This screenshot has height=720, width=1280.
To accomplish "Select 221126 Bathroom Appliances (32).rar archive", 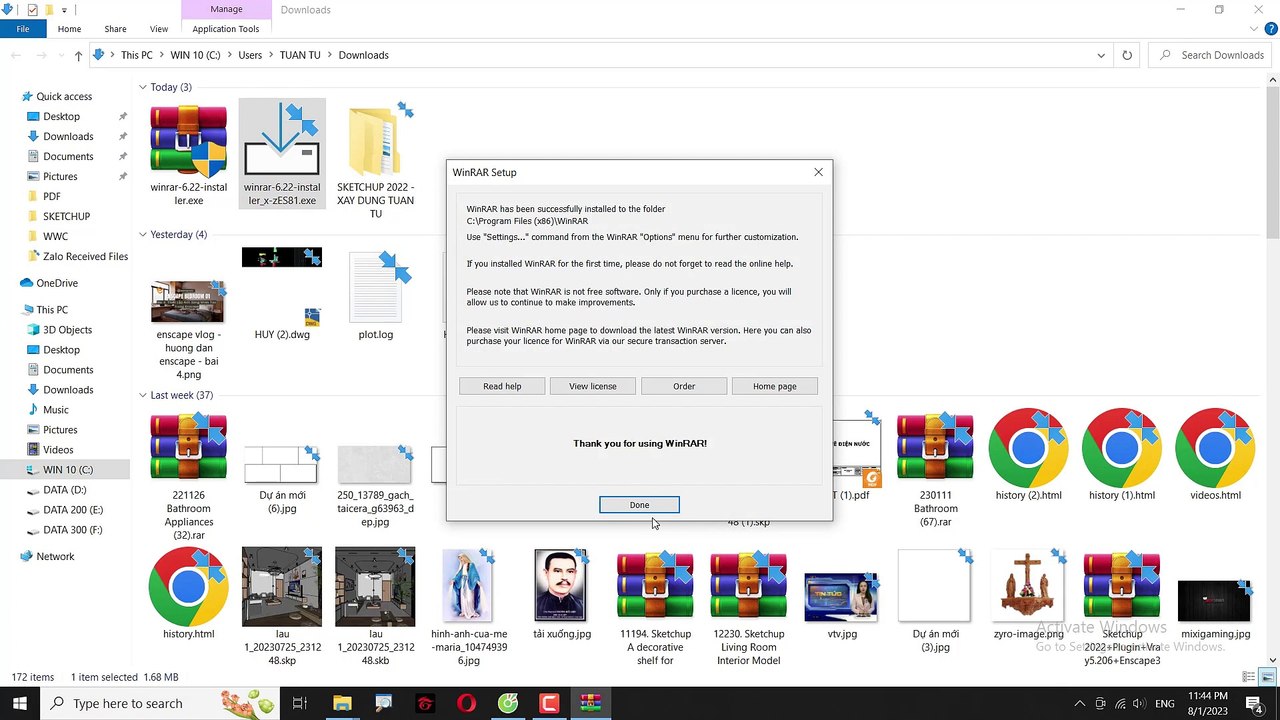I will 188,447.
